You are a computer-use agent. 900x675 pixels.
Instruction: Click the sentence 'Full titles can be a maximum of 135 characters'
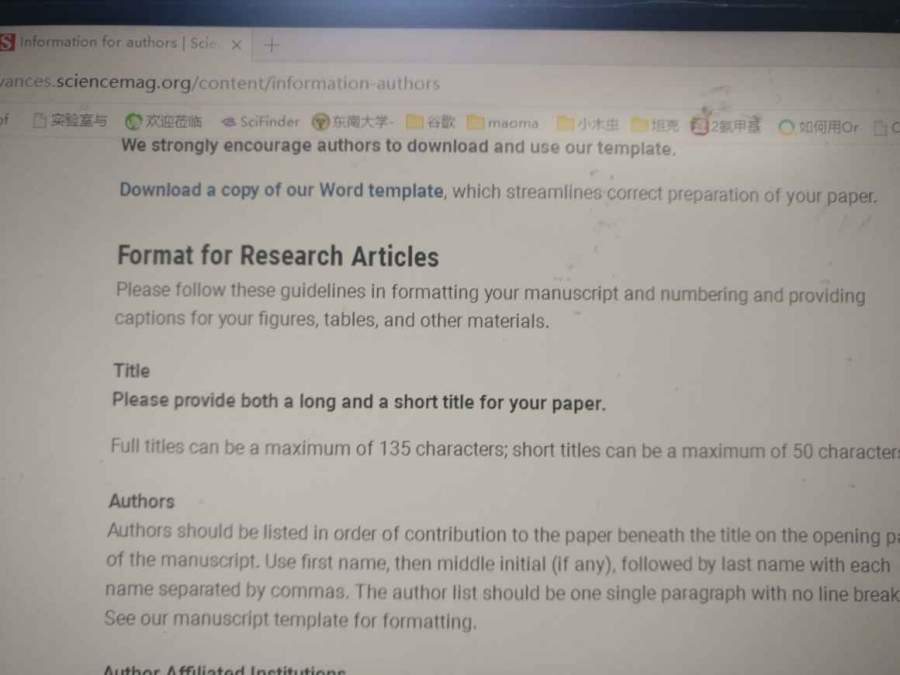point(308,448)
